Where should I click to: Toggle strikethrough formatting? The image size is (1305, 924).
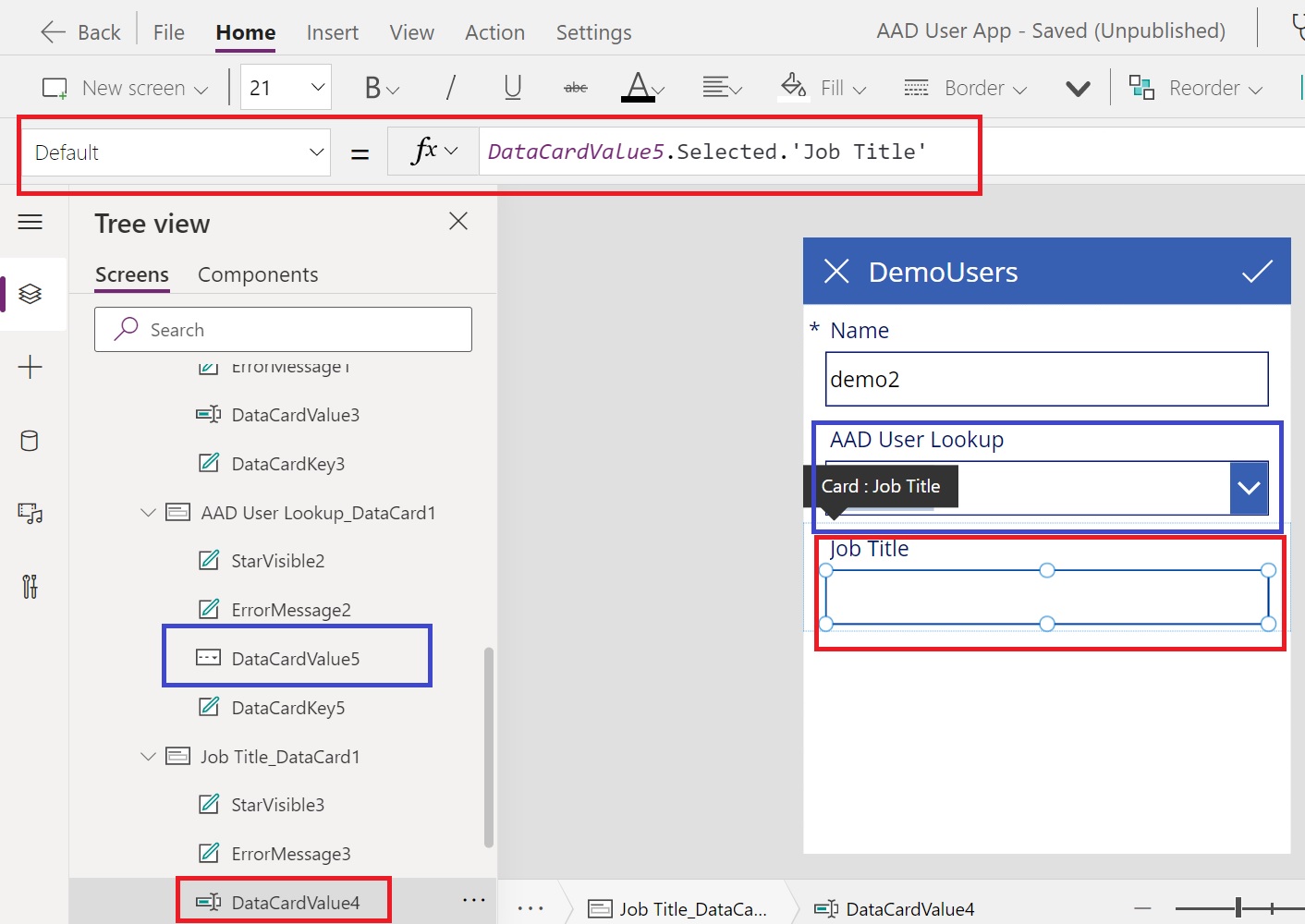coord(575,87)
